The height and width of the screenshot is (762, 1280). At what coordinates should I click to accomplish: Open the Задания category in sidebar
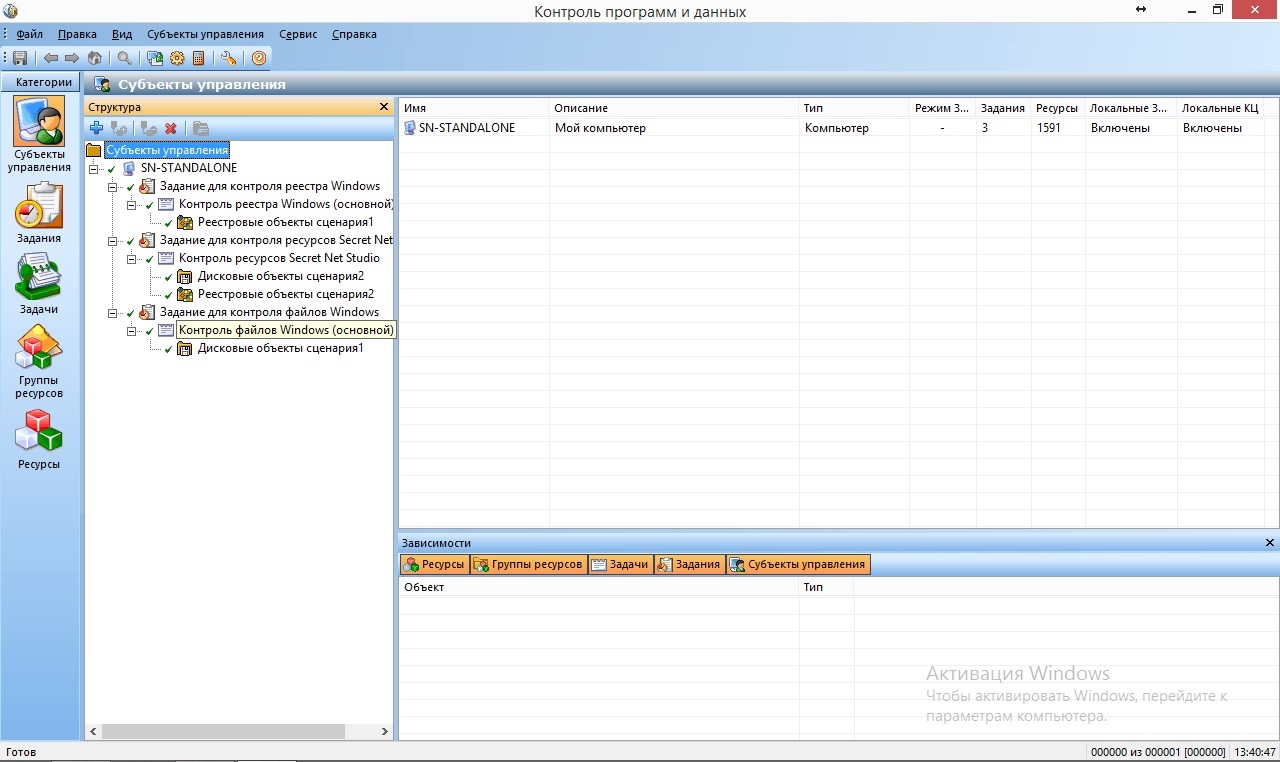(39, 214)
